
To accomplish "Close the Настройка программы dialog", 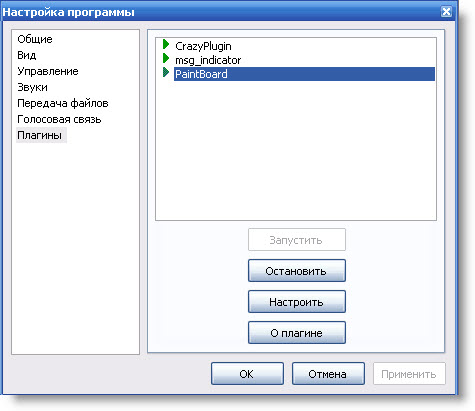I will point(446,12).
